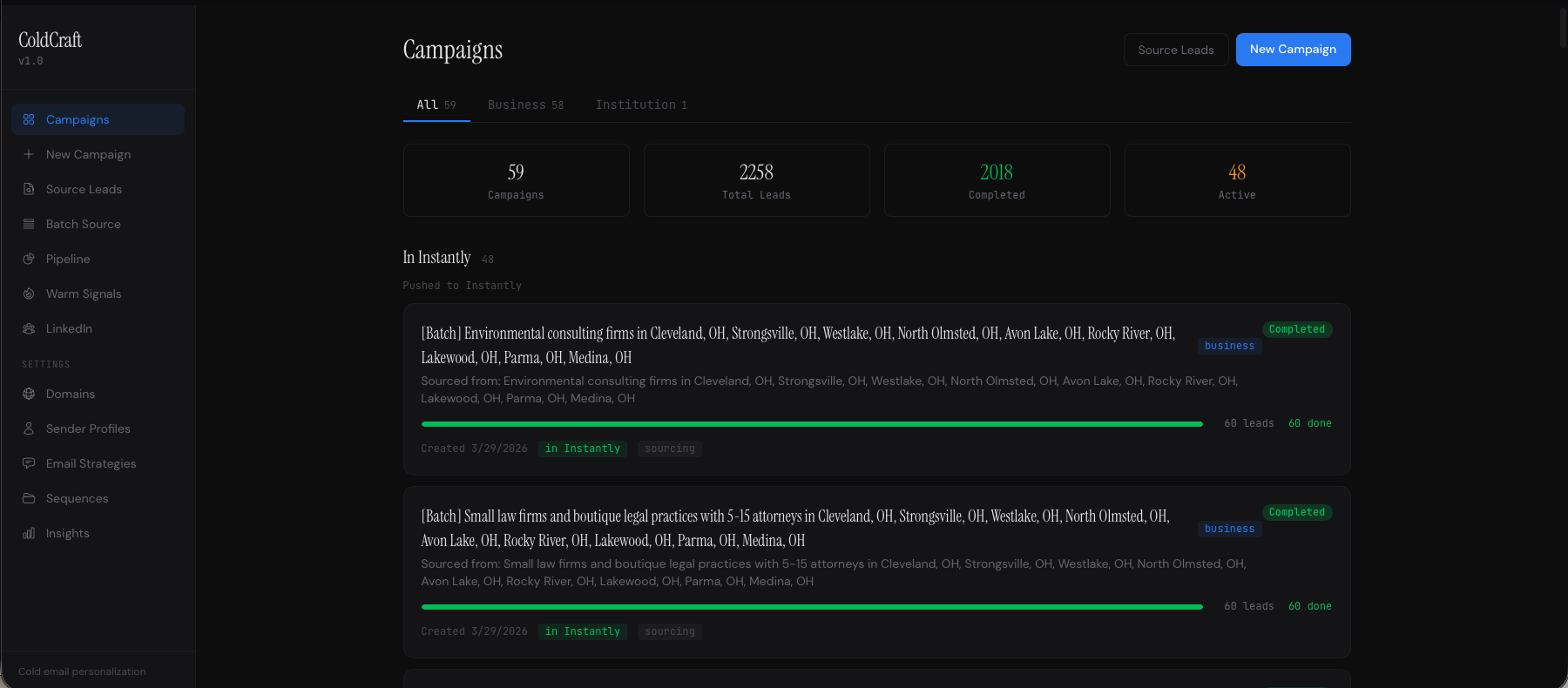Viewport: 1568px width, 688px height.
Task: Open Domains settings
Action: [x=98, y=394]
